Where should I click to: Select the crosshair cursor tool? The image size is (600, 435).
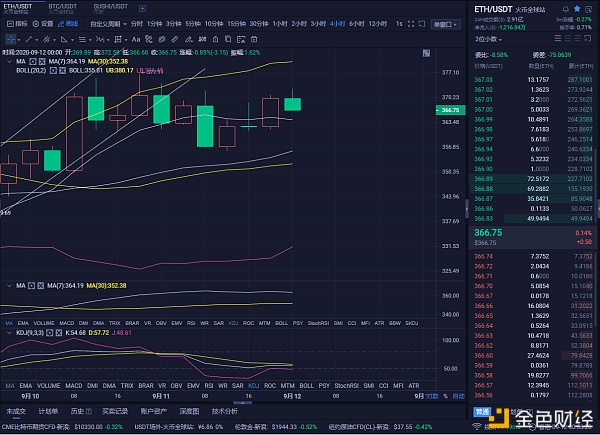point(11,39)
